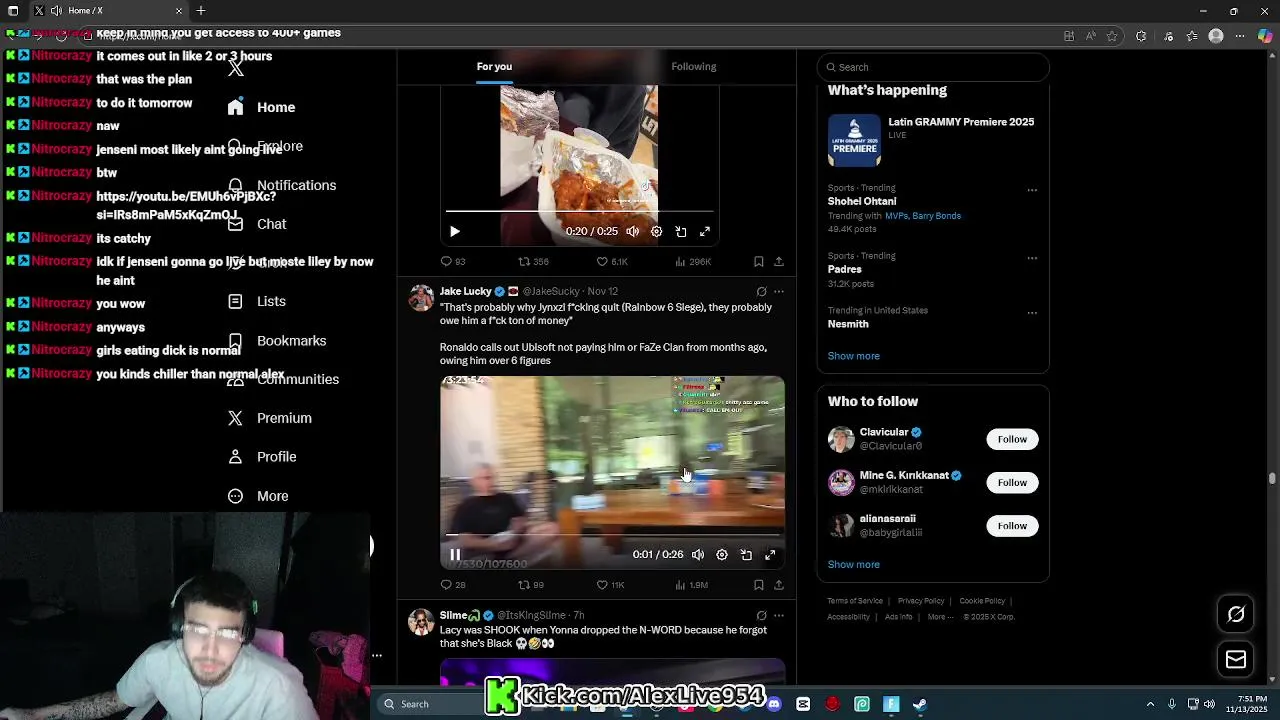The height and width of the screenshot is (720, 1280).
Task: Reply to the Jake Lucky post
Action: (453, 584)
